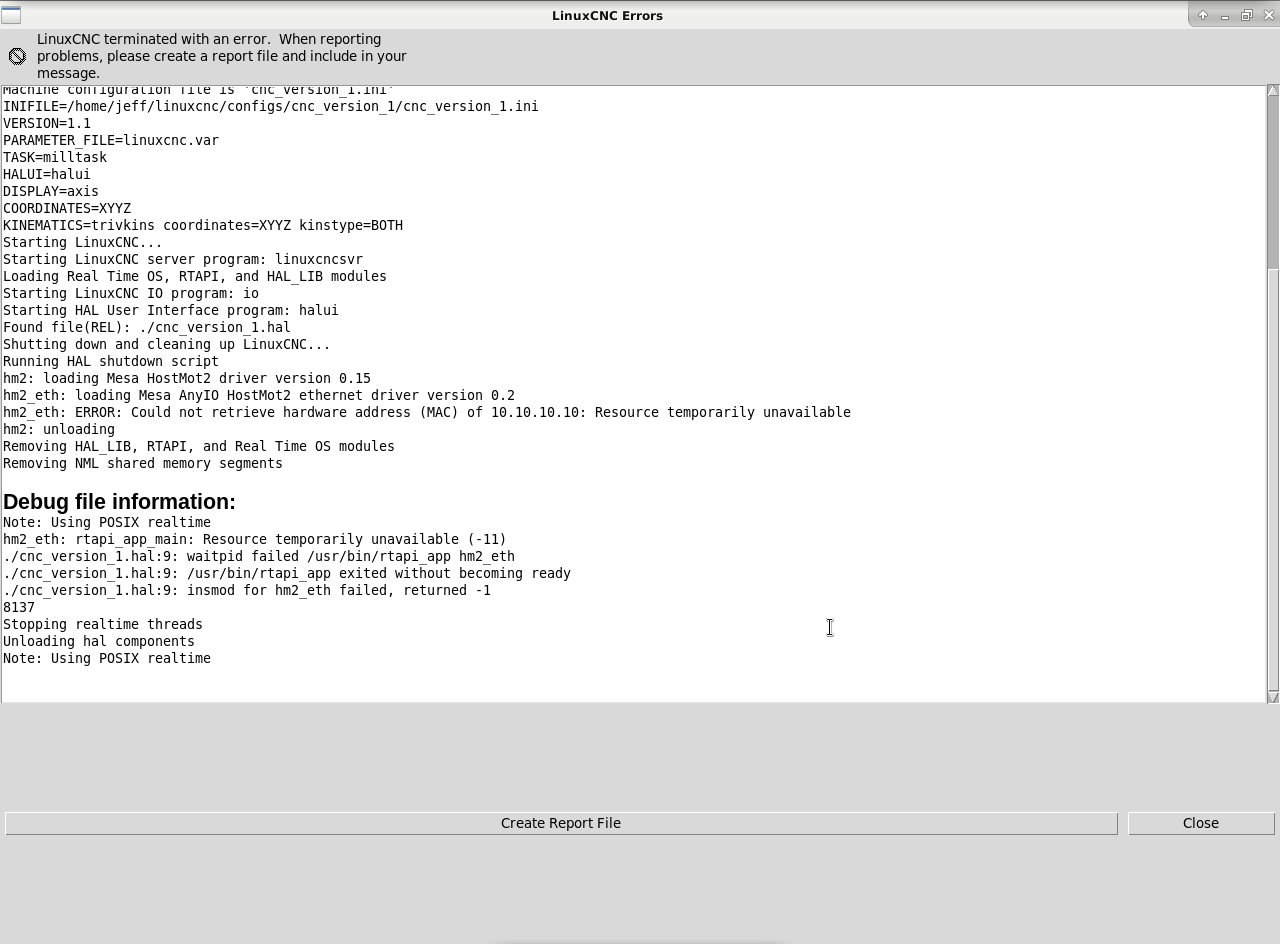This screenshot has height=944, width=1280.
Task: Click the 'COORDINATES=XYYZ' line
Action: point(67,208)
